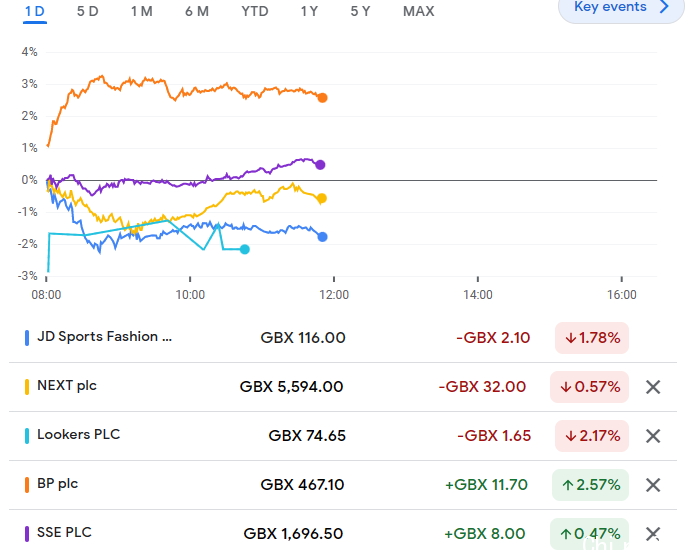Click the BP plc 2.57% up badge
The height and width of the screenshot is (558, 694).
click(x=590, y=485)
